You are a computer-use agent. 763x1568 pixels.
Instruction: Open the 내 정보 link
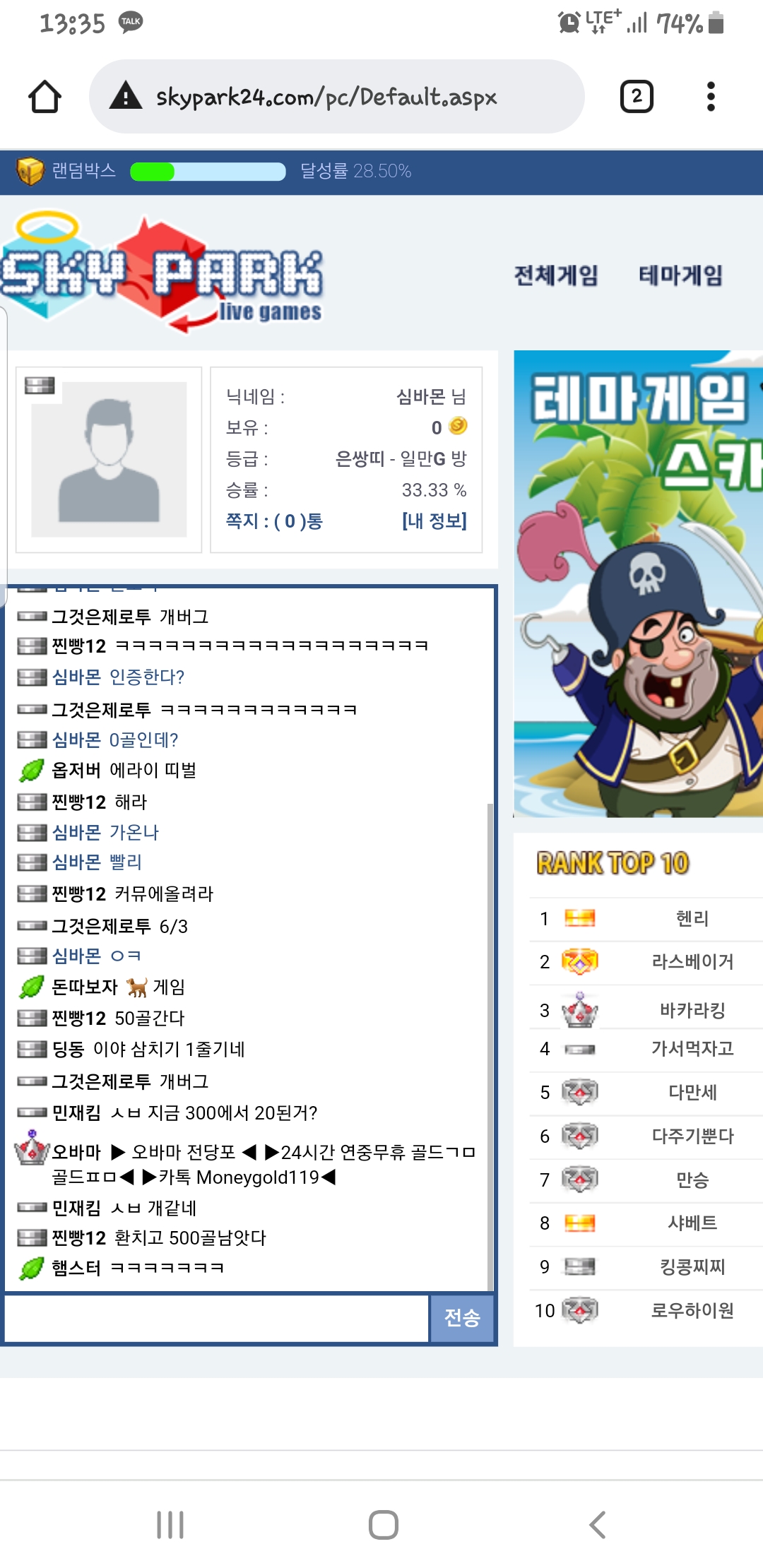point(434,521)
